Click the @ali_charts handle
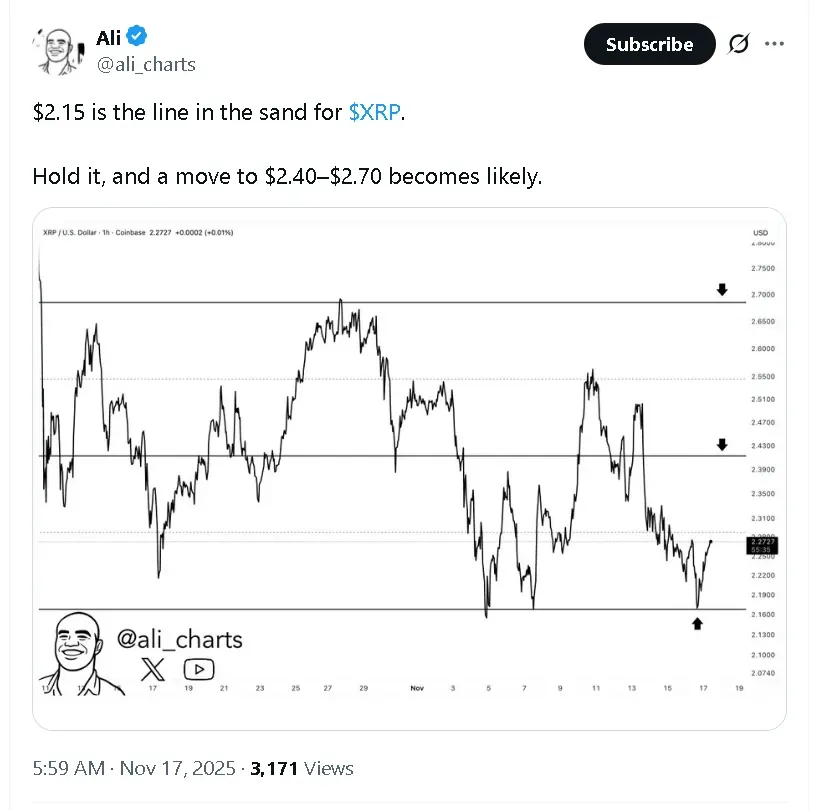The width and height of the screenshot is (819, 810). pos(146,64)
